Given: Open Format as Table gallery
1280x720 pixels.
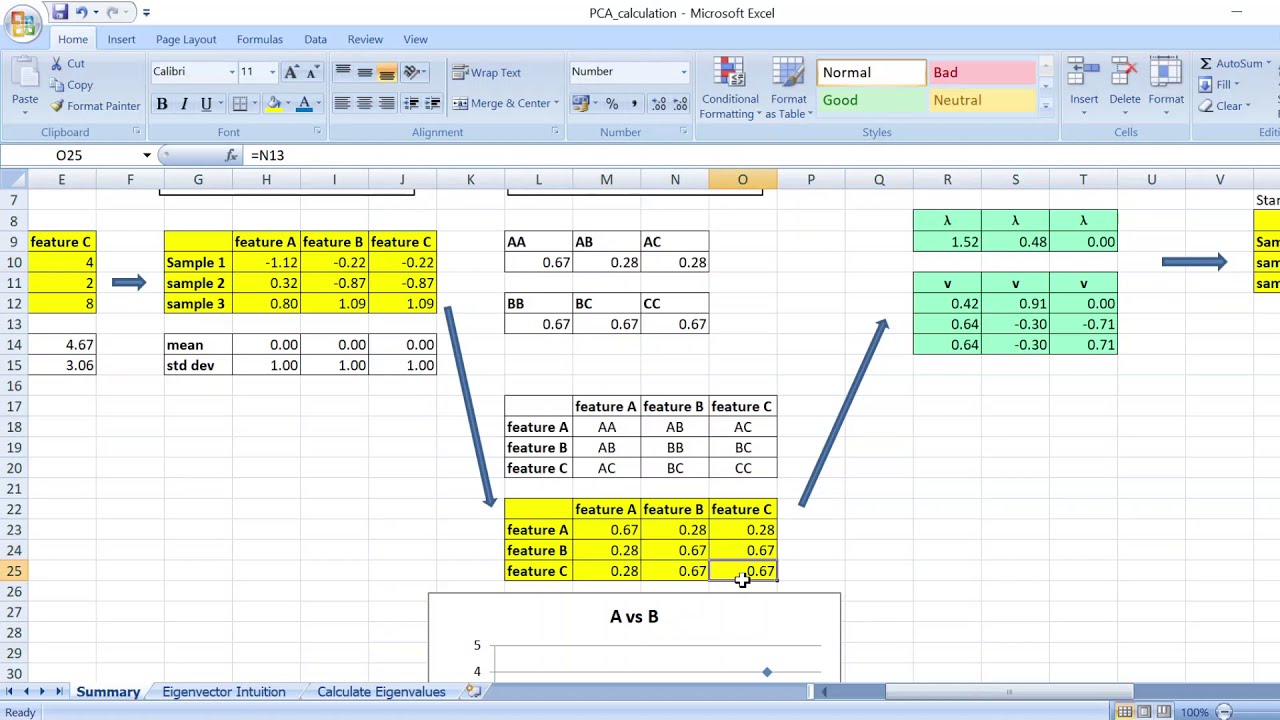Looking at the screenshot, I should [x=789, y=89].
